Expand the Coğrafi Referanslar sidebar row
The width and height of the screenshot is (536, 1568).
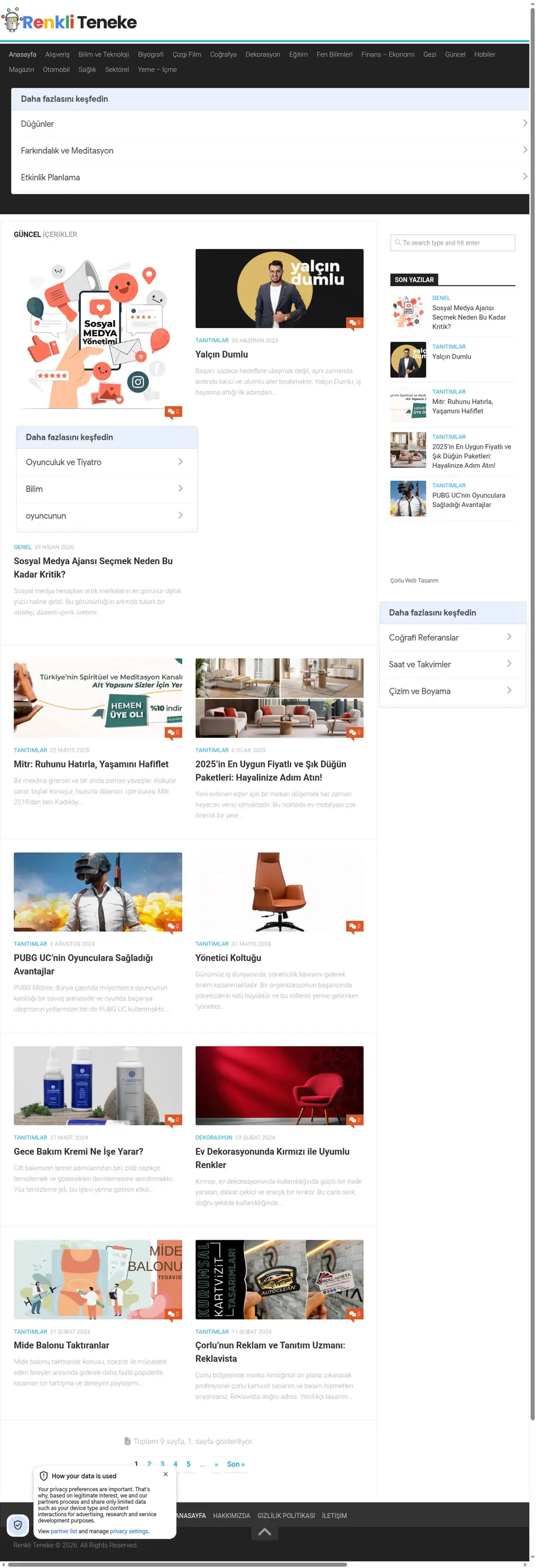point(453,637)
